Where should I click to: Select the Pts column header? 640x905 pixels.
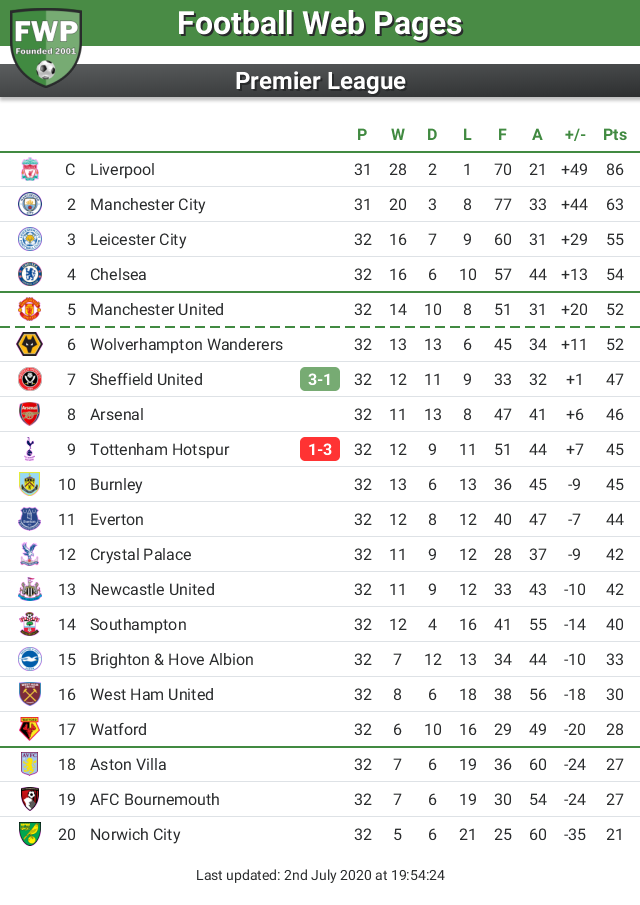(615, 134)
